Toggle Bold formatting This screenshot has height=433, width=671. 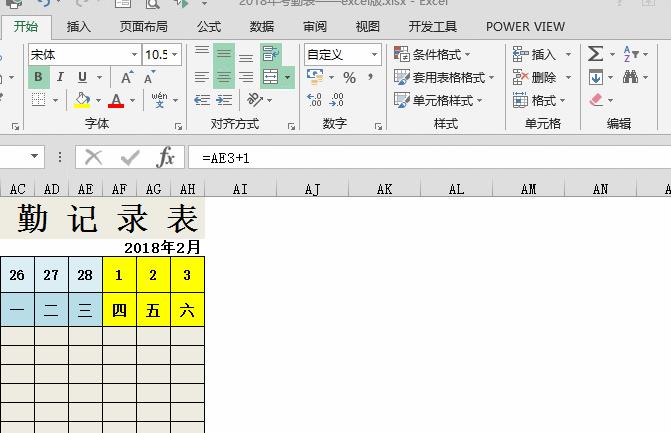pos(39,77)
